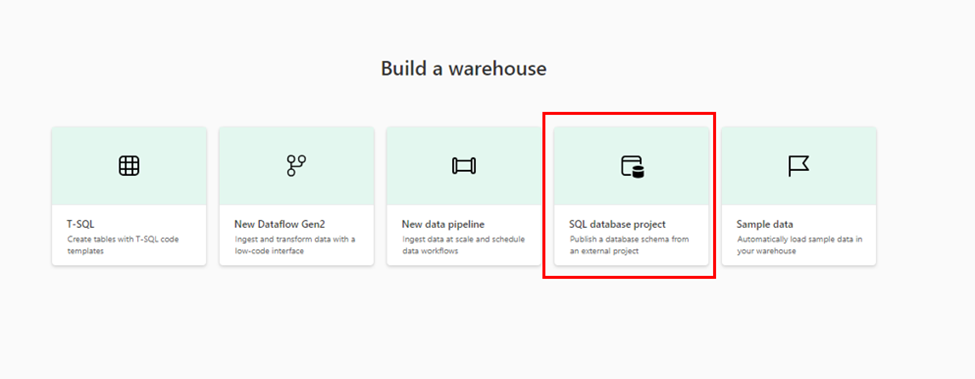Click green banner of Dataflow Gen2 card
The height and width of the screenshot is (379, 975).
point(297,166)
